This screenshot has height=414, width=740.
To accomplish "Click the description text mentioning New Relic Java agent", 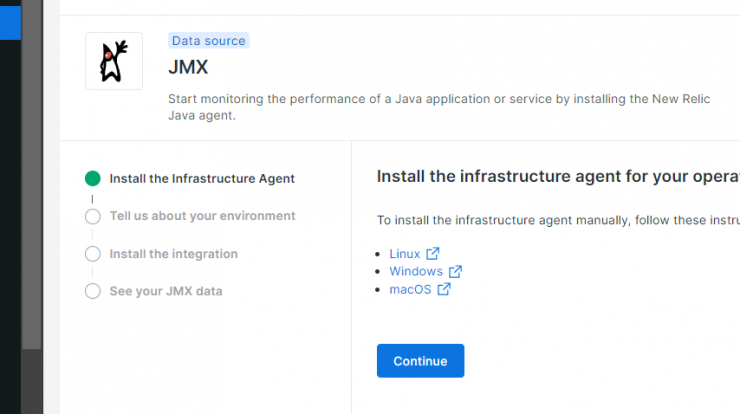I will coord(439,107).
